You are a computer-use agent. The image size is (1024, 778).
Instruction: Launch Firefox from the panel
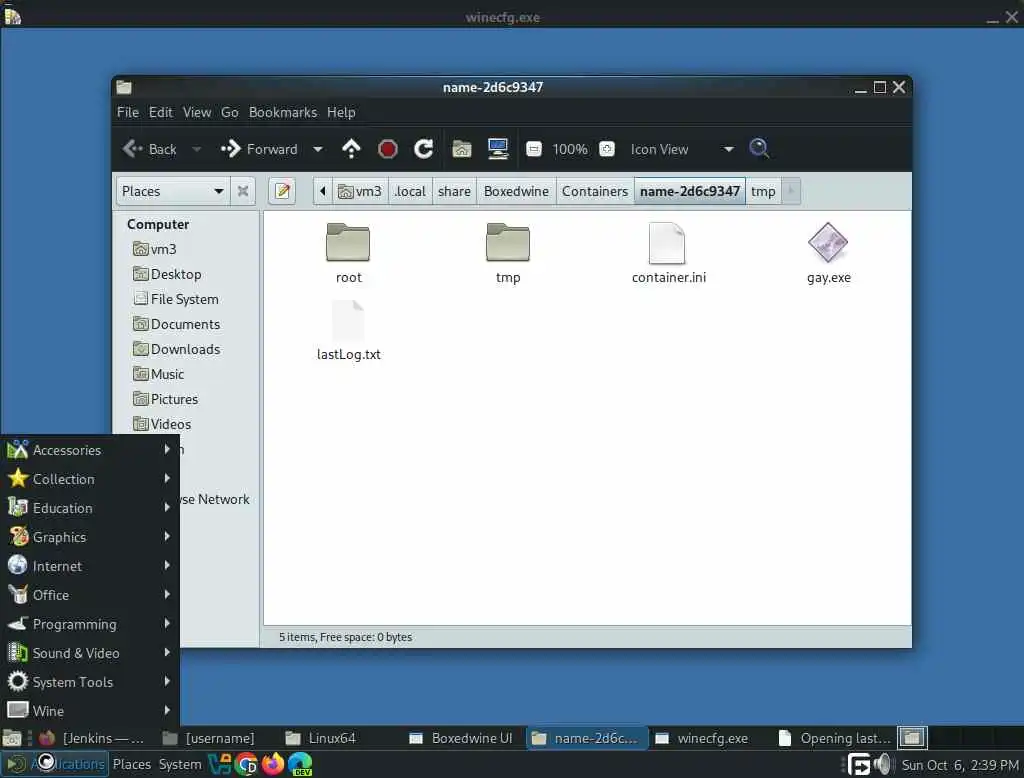pyautogui.click(x=273, y=764)
